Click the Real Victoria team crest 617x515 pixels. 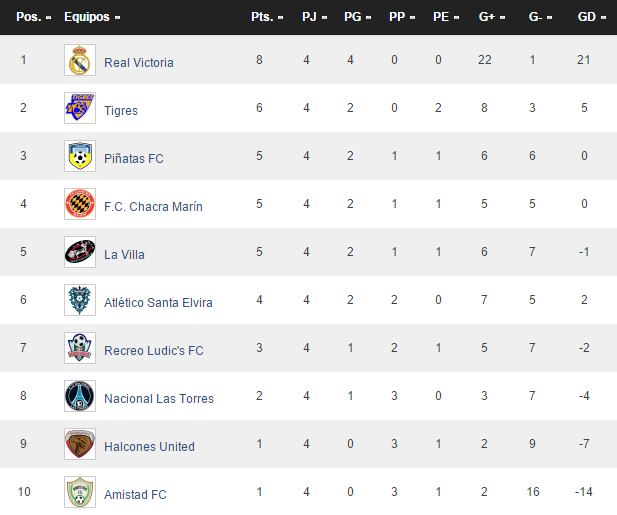click(x=79, y=61)
